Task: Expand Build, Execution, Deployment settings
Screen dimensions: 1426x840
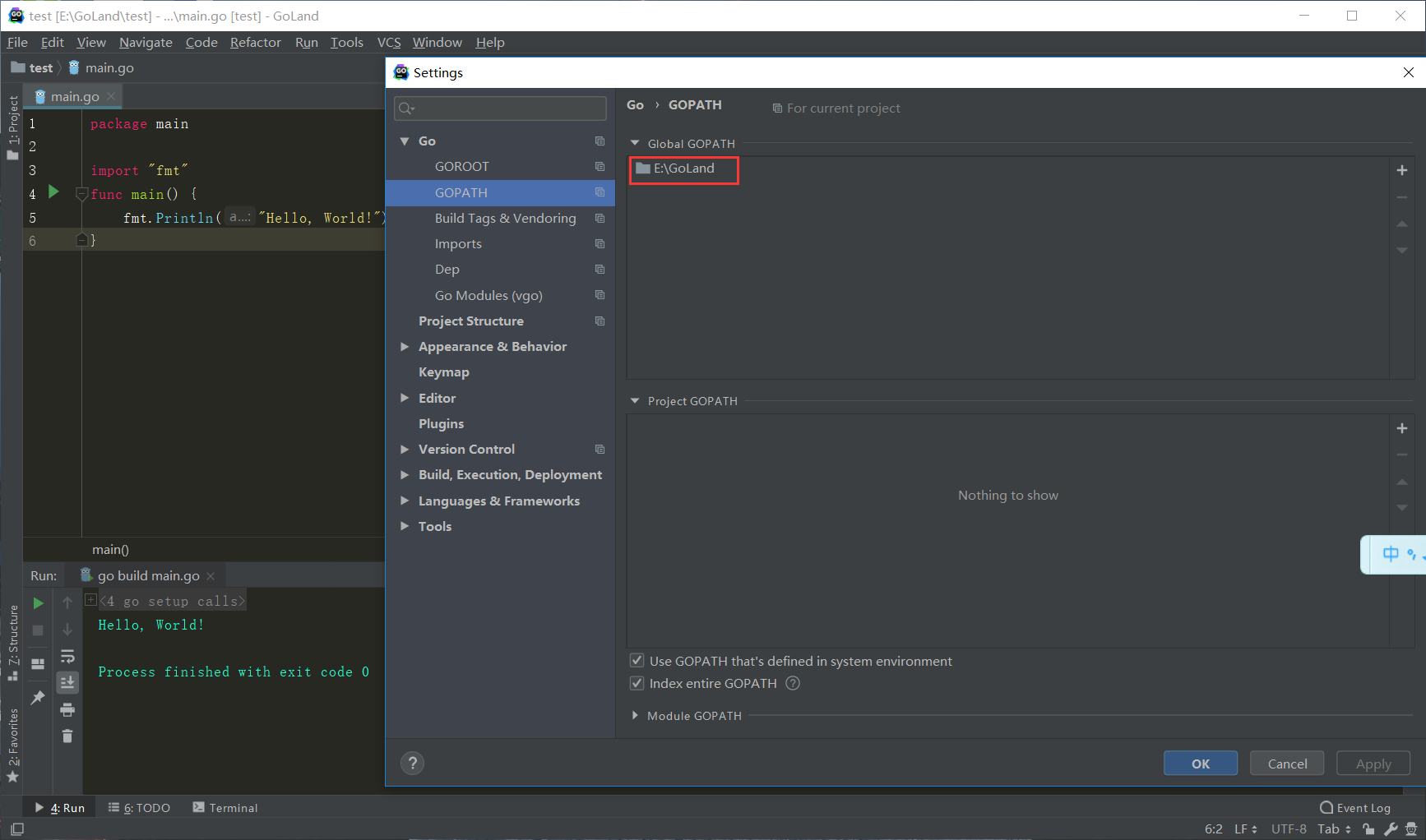Action: [405, 475]
